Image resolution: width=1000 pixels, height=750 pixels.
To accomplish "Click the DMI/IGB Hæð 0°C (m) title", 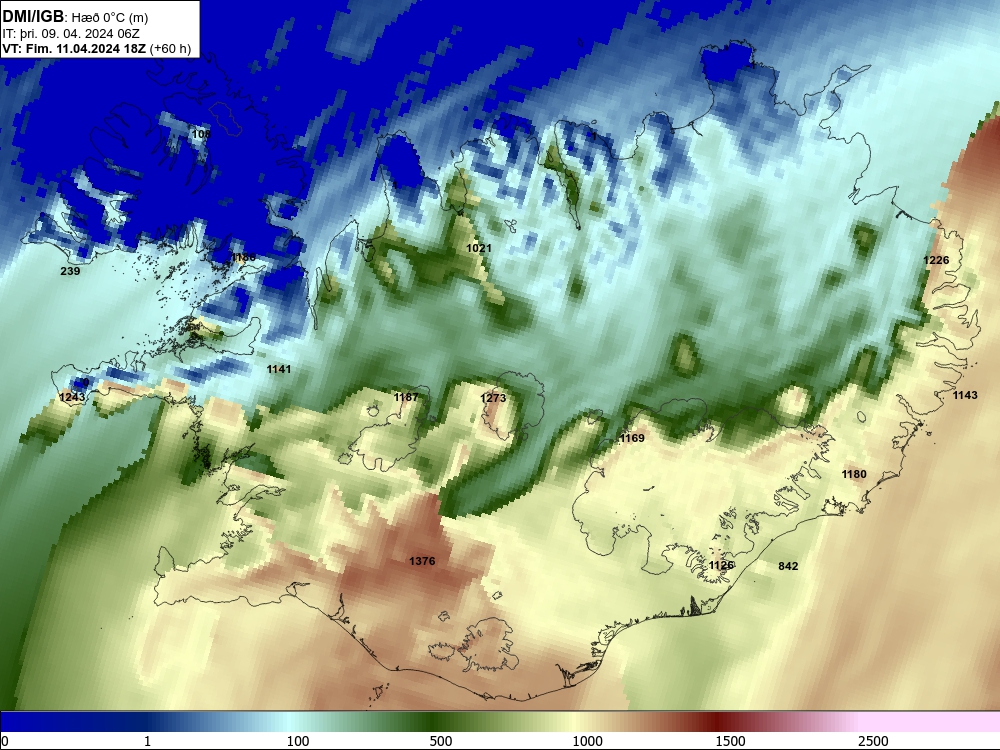I will tap(75, 17).
